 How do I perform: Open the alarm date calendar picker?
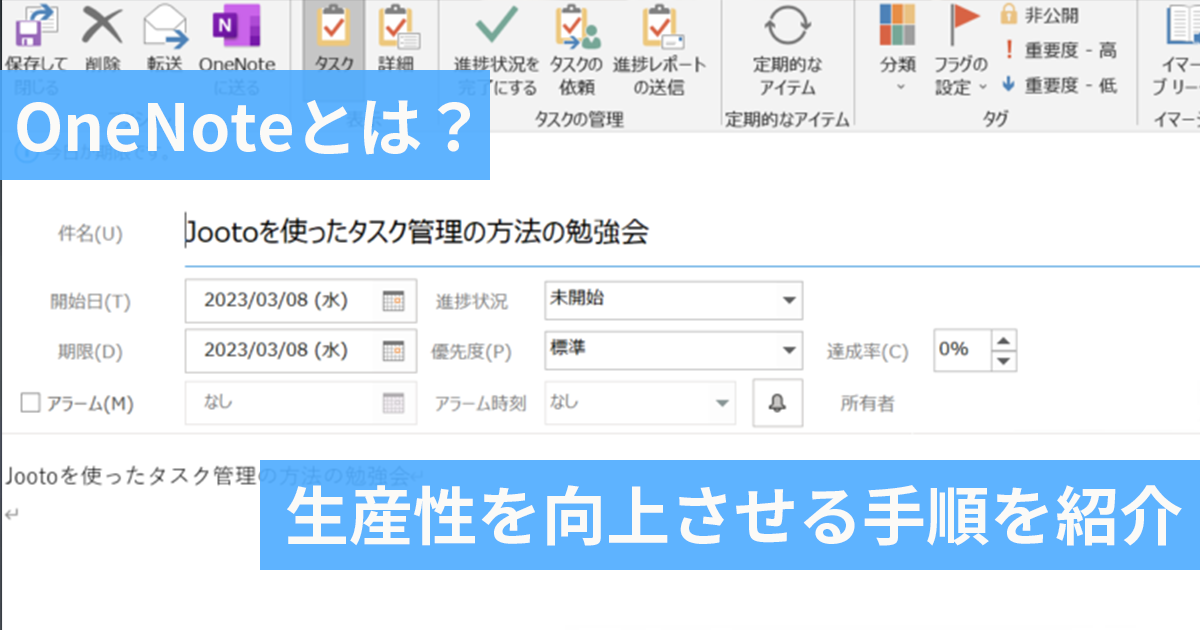click(x=394, y=403)
